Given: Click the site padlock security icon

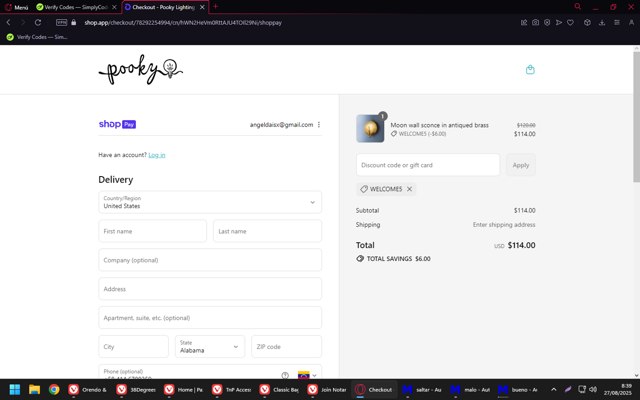Looking at the screenshot, I should [x=73, y=22].
